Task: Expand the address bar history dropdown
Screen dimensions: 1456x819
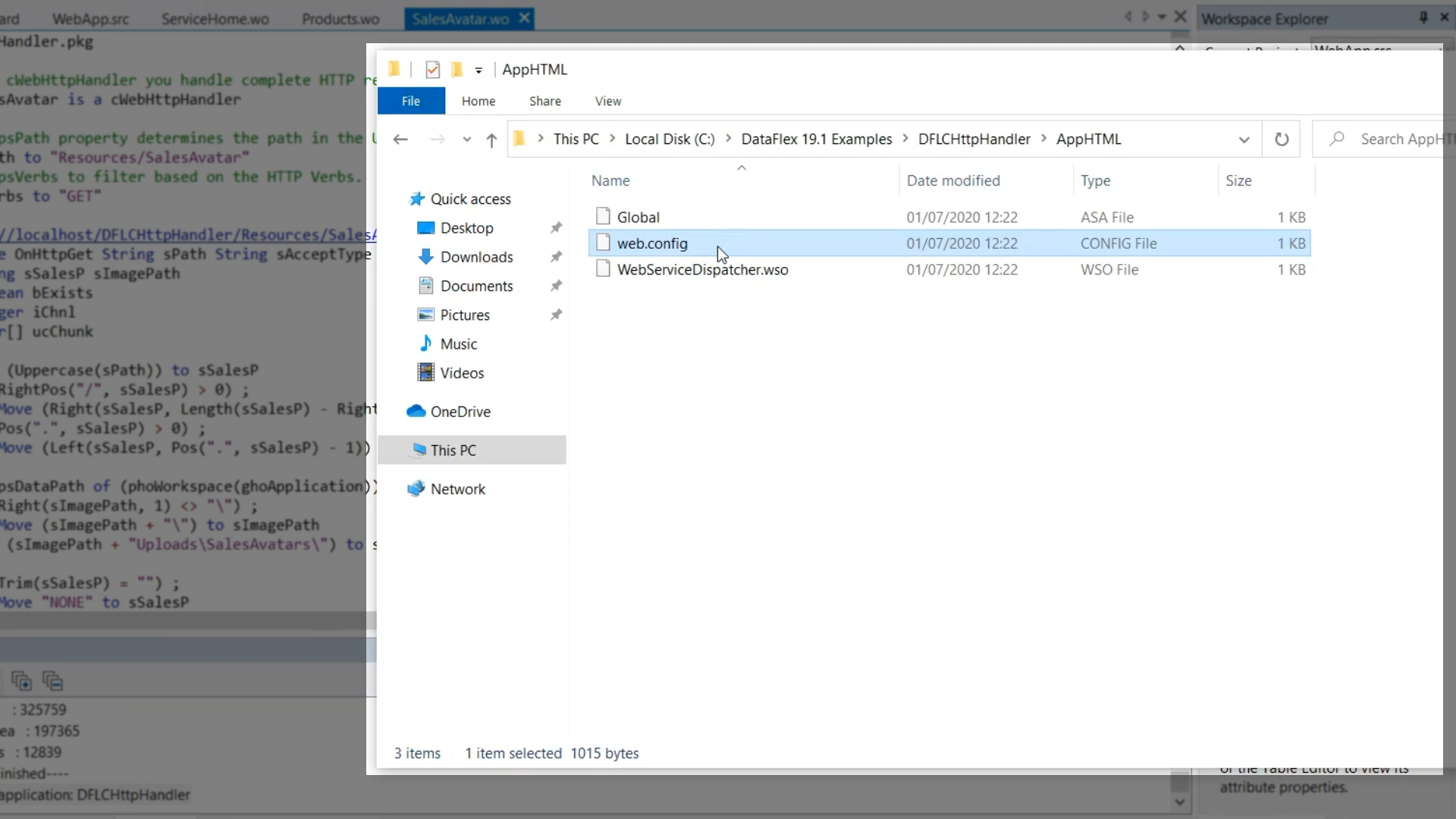Action: click(x=1244, y=140)
